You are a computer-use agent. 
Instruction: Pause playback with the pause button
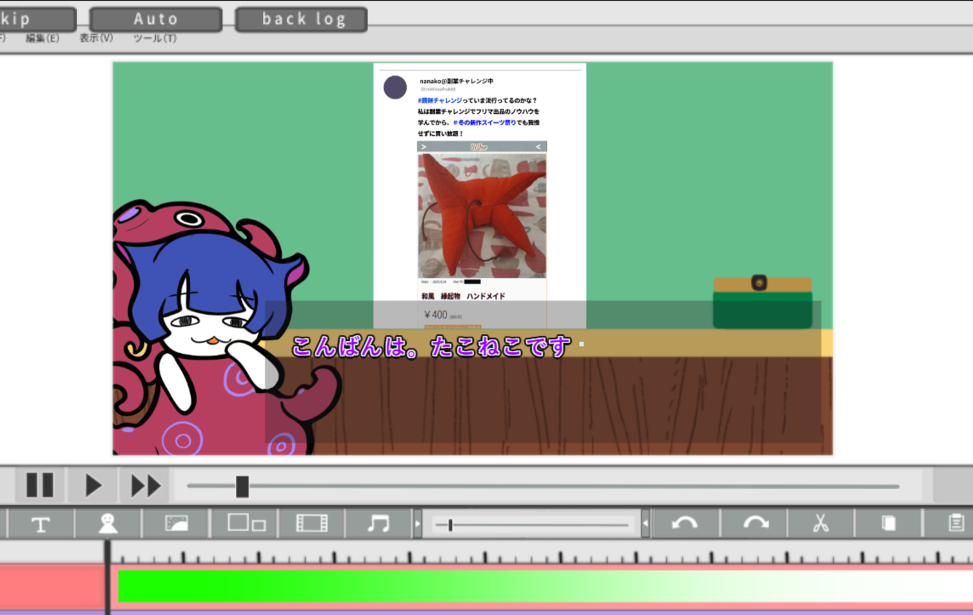tap(40, 486)
